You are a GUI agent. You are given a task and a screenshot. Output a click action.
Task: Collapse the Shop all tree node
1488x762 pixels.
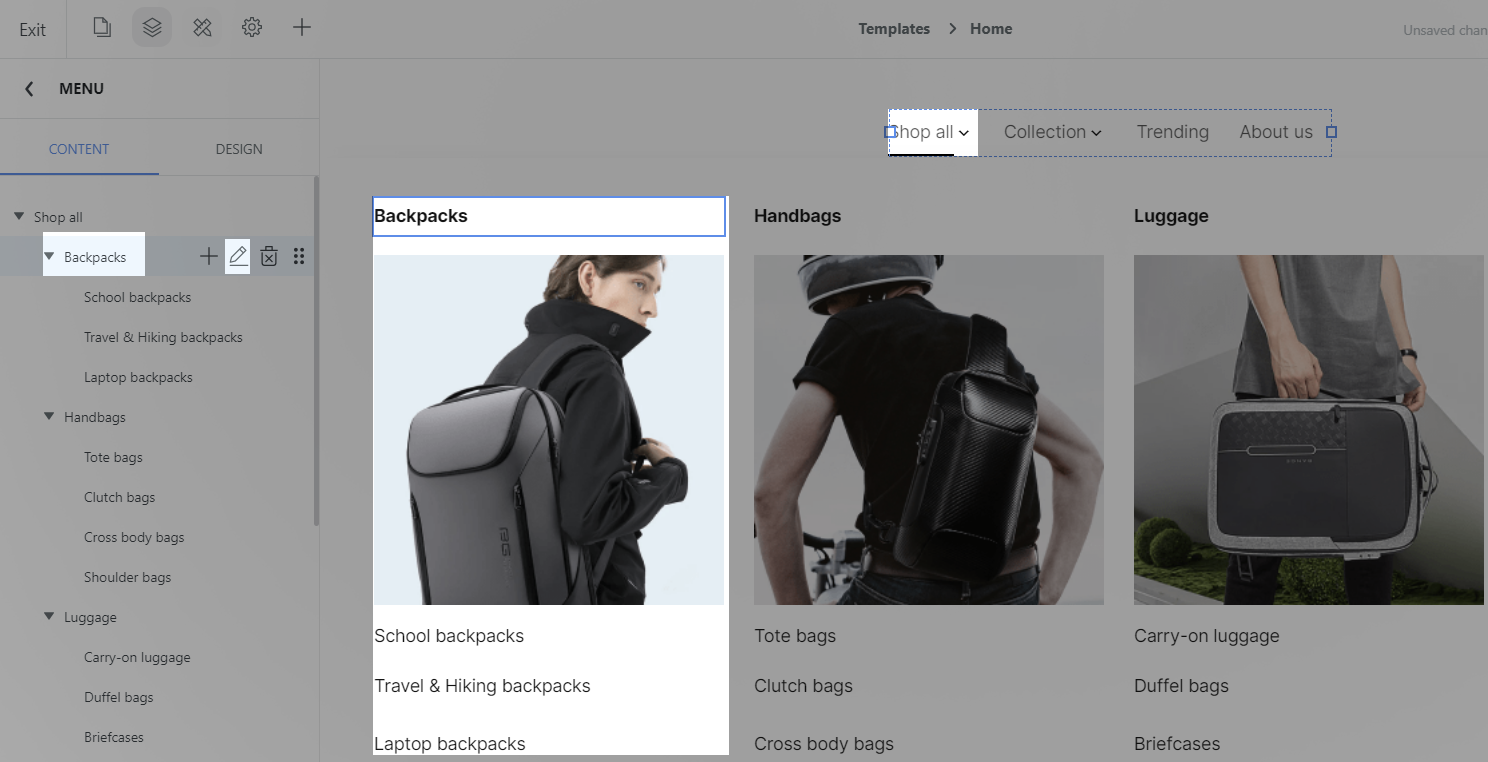click(x=18, y=216)
